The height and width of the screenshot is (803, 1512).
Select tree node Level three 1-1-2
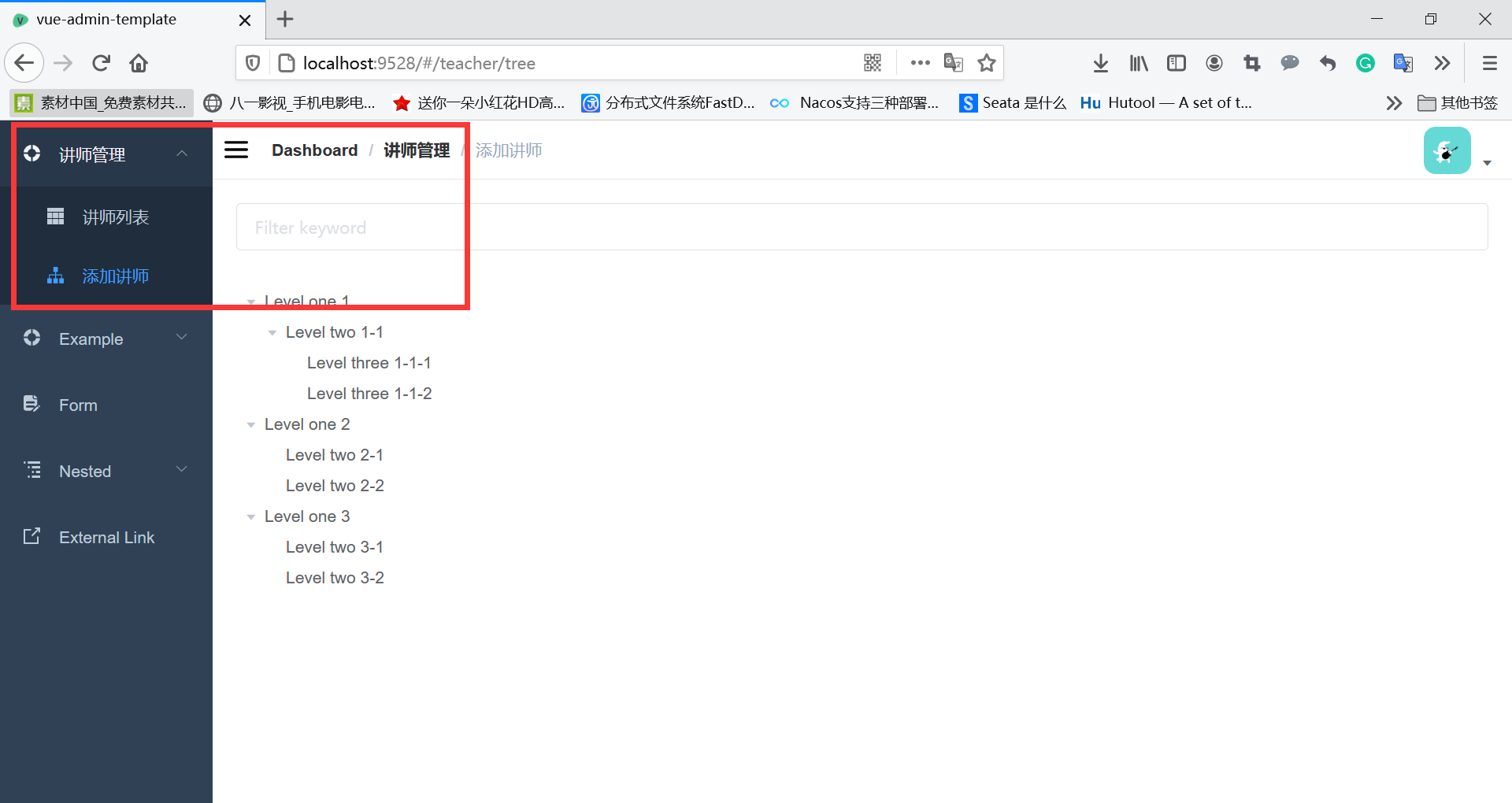click(369, 394)
